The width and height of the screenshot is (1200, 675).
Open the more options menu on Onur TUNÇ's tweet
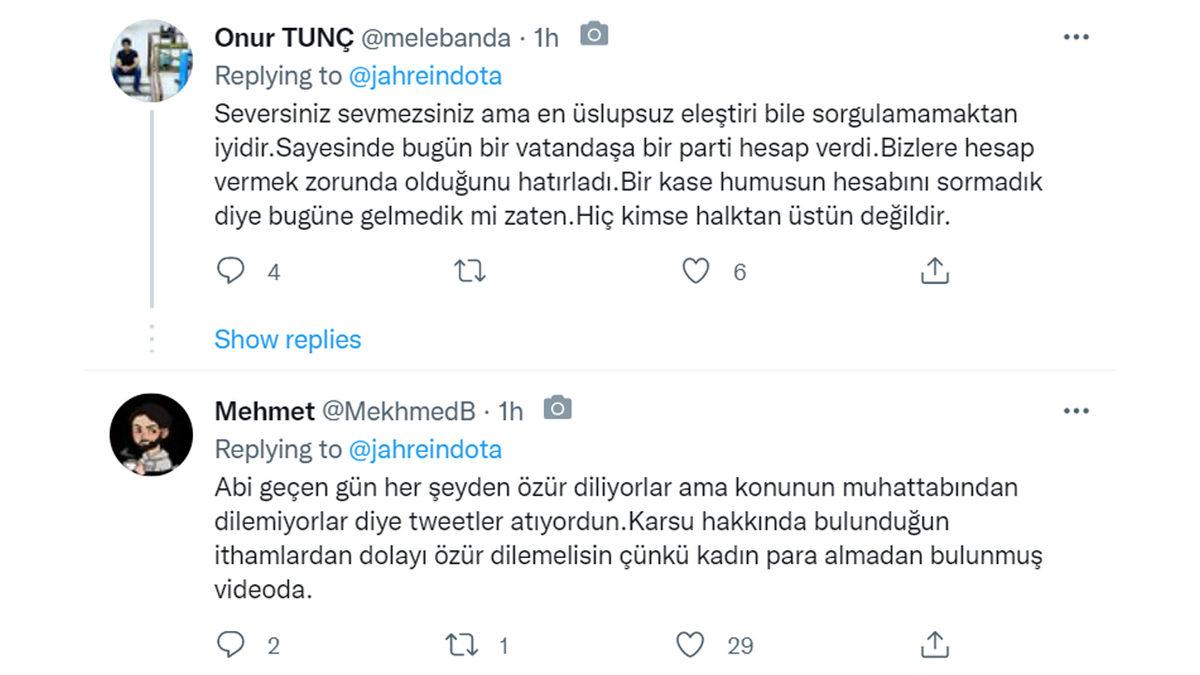coord(1077,36)
